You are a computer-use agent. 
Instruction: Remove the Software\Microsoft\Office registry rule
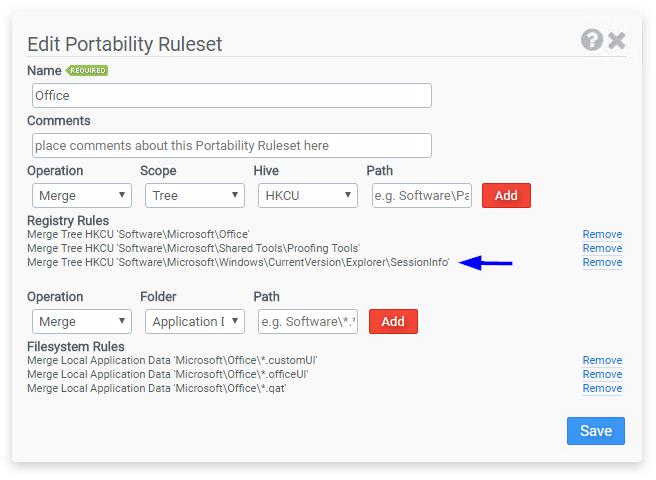click(x=602, y=234)
